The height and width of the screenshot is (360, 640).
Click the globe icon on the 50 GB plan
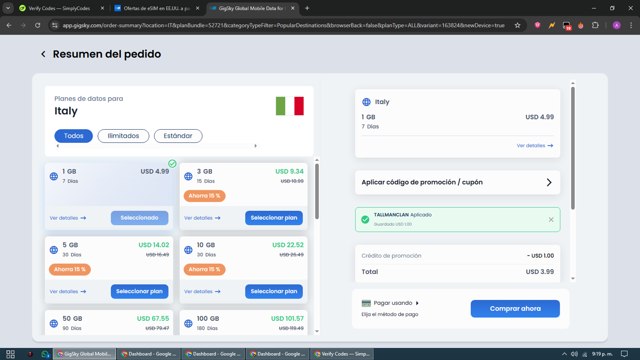[53, 323]
